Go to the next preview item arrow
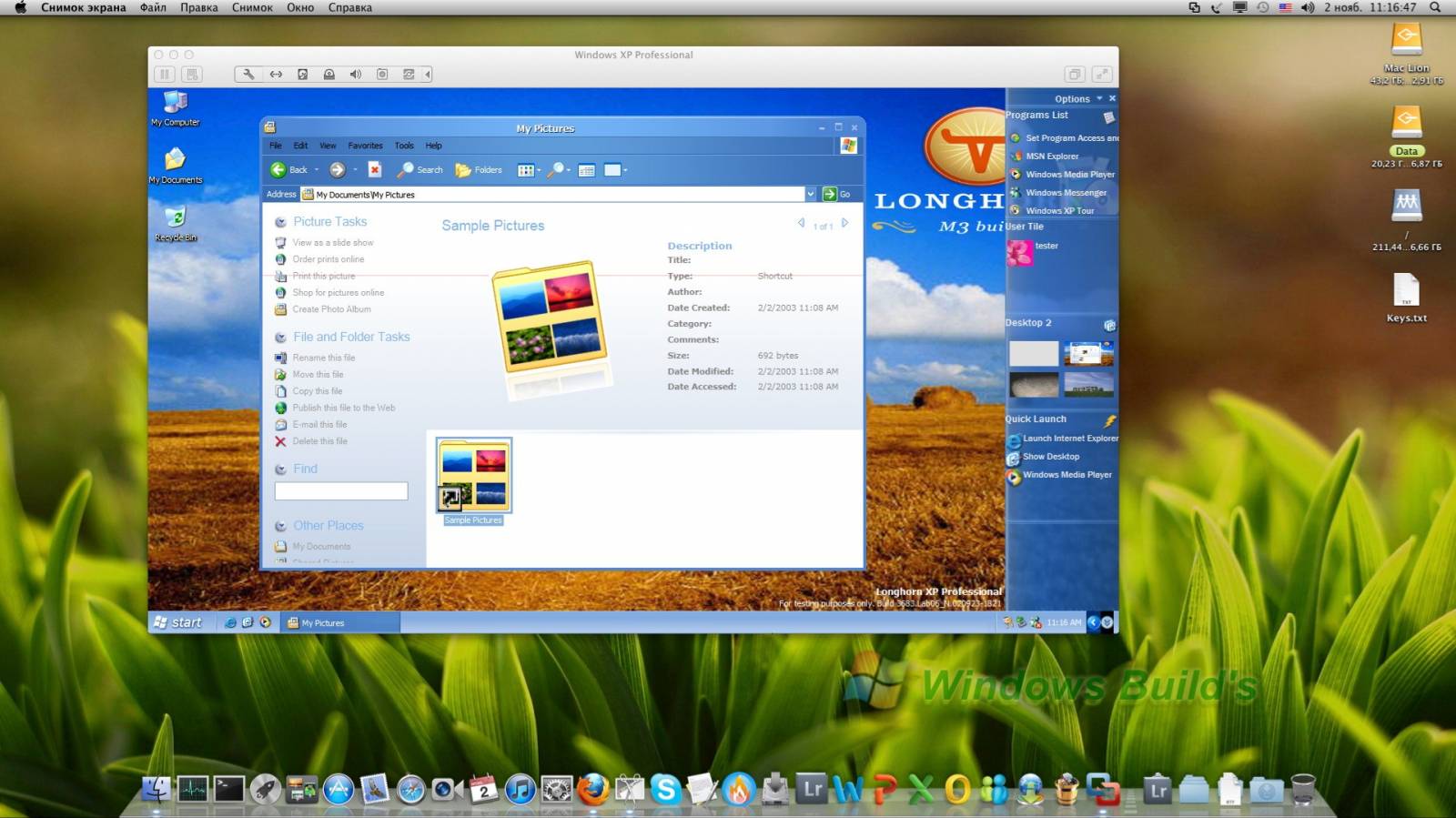This screenshot has height=818, width=1456. pyautogui.click(x=844, y=224)
